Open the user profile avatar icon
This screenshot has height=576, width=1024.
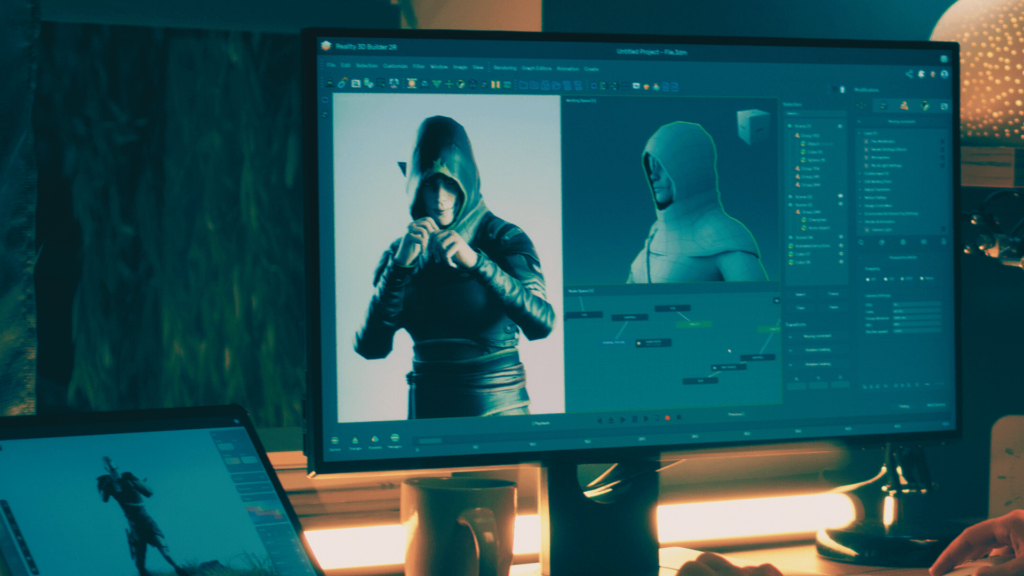click(943, 73)
